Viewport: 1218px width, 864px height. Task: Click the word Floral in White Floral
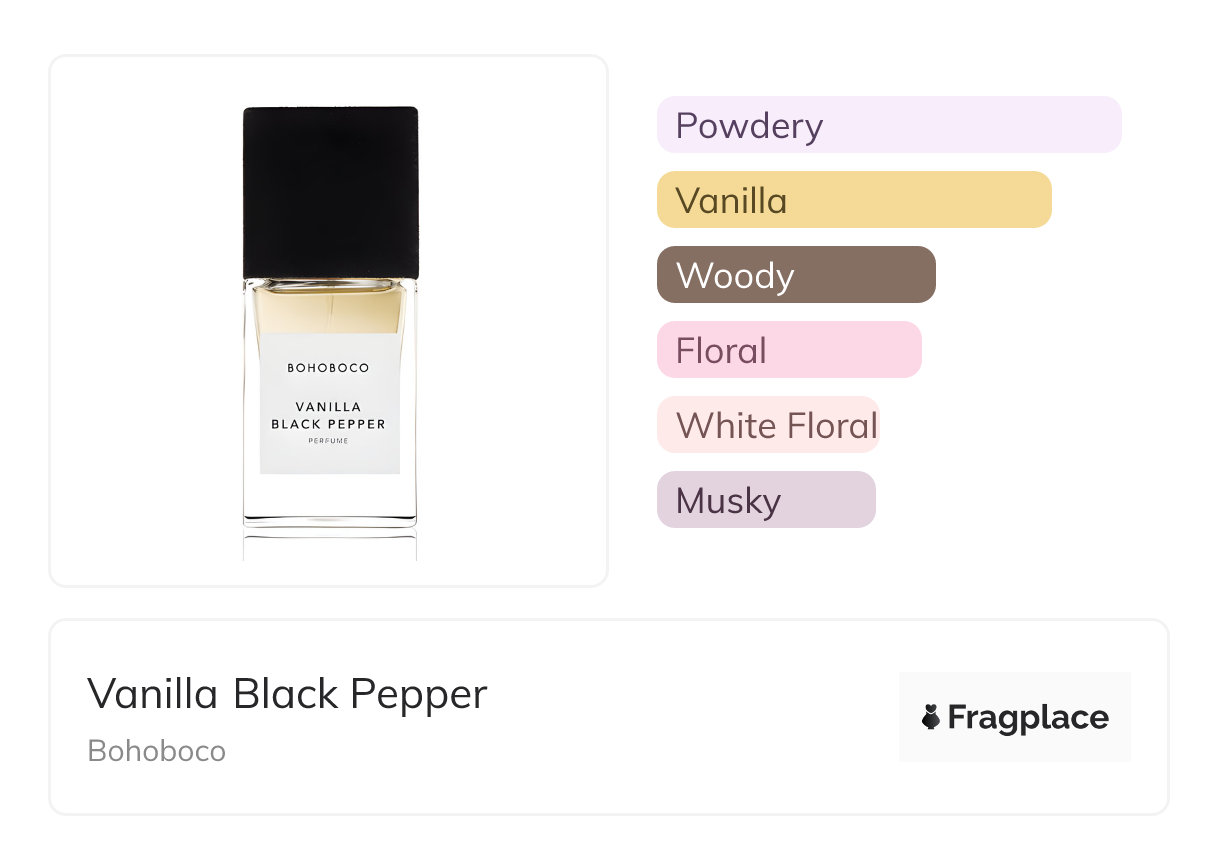pyautogui.click(x=831, y=425)
